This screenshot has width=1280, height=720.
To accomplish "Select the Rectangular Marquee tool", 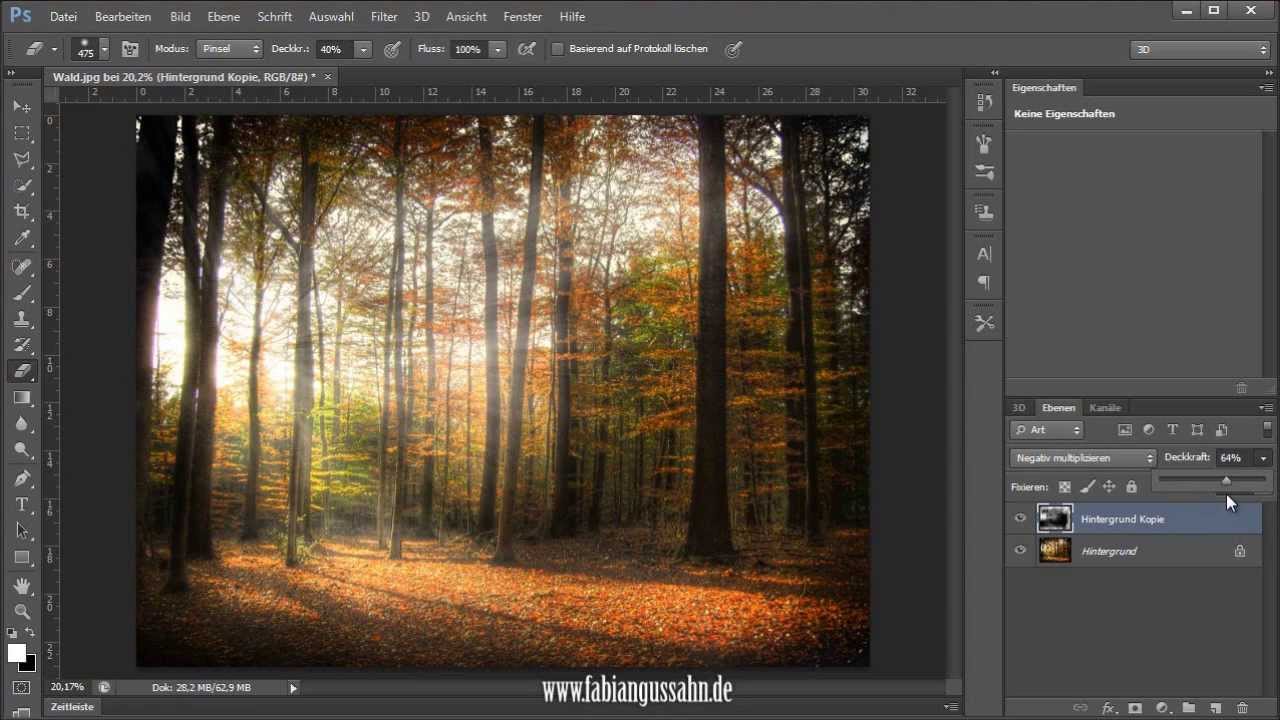I will (x=22, y=133).
